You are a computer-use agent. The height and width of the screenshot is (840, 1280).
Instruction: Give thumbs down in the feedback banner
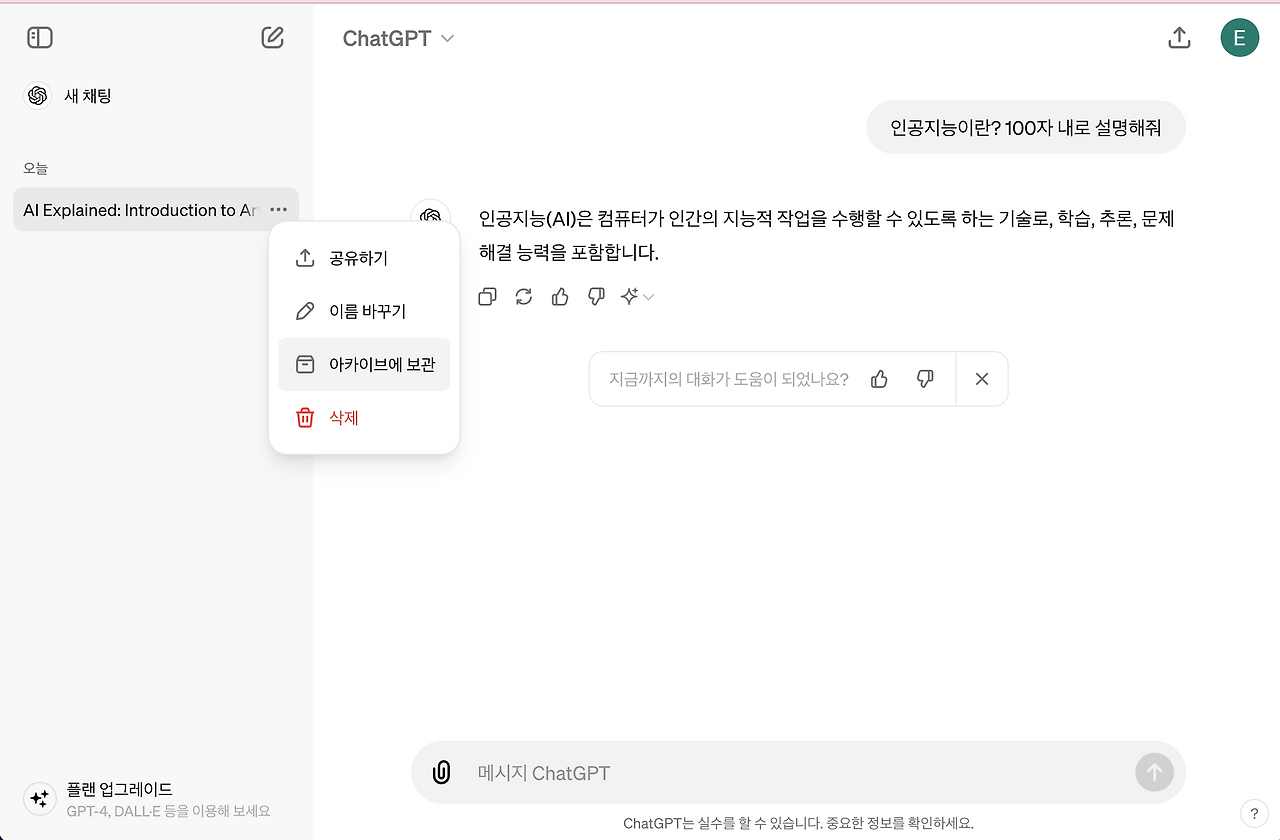pyautogui.click(x=925, y=379)
